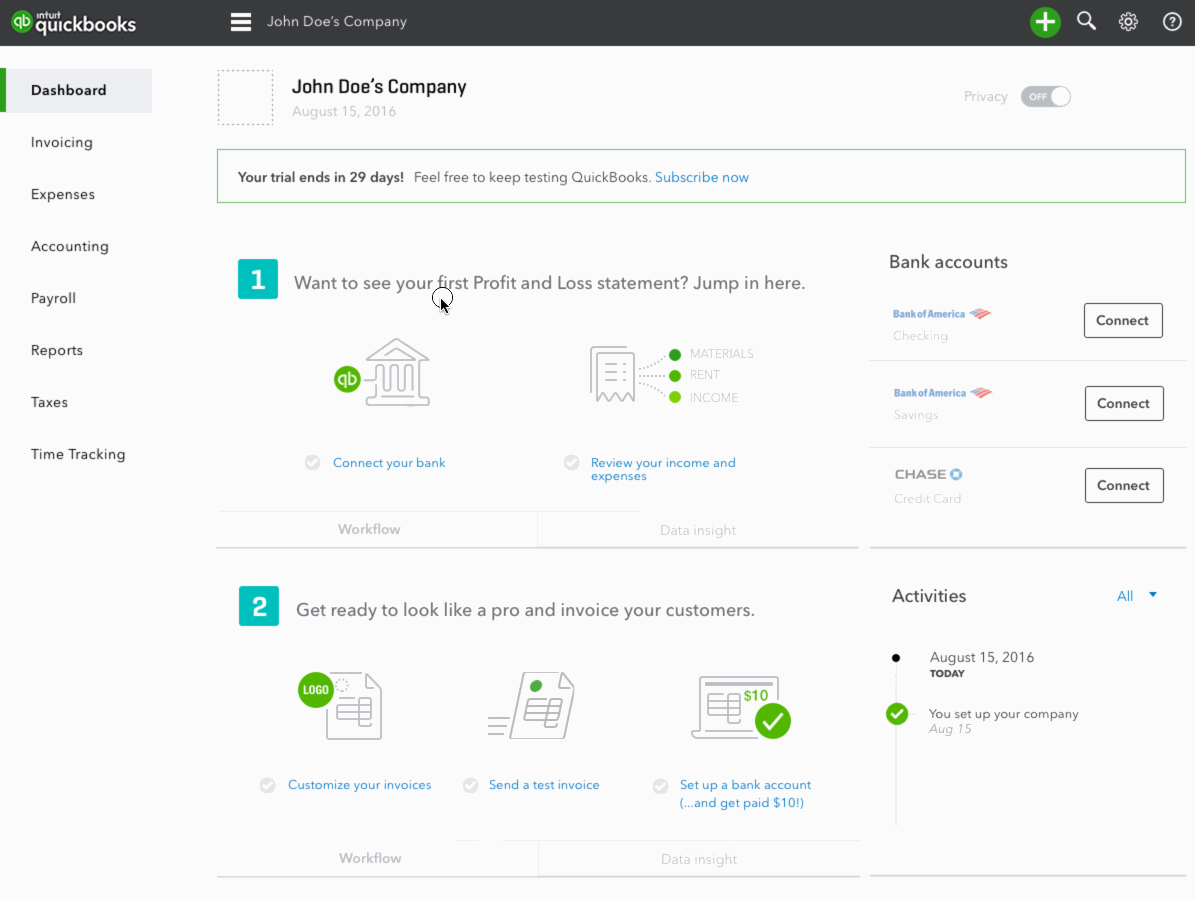Open Reports in the sidebar
This screenshot has height=900, width=1195.
click(56, 351)
